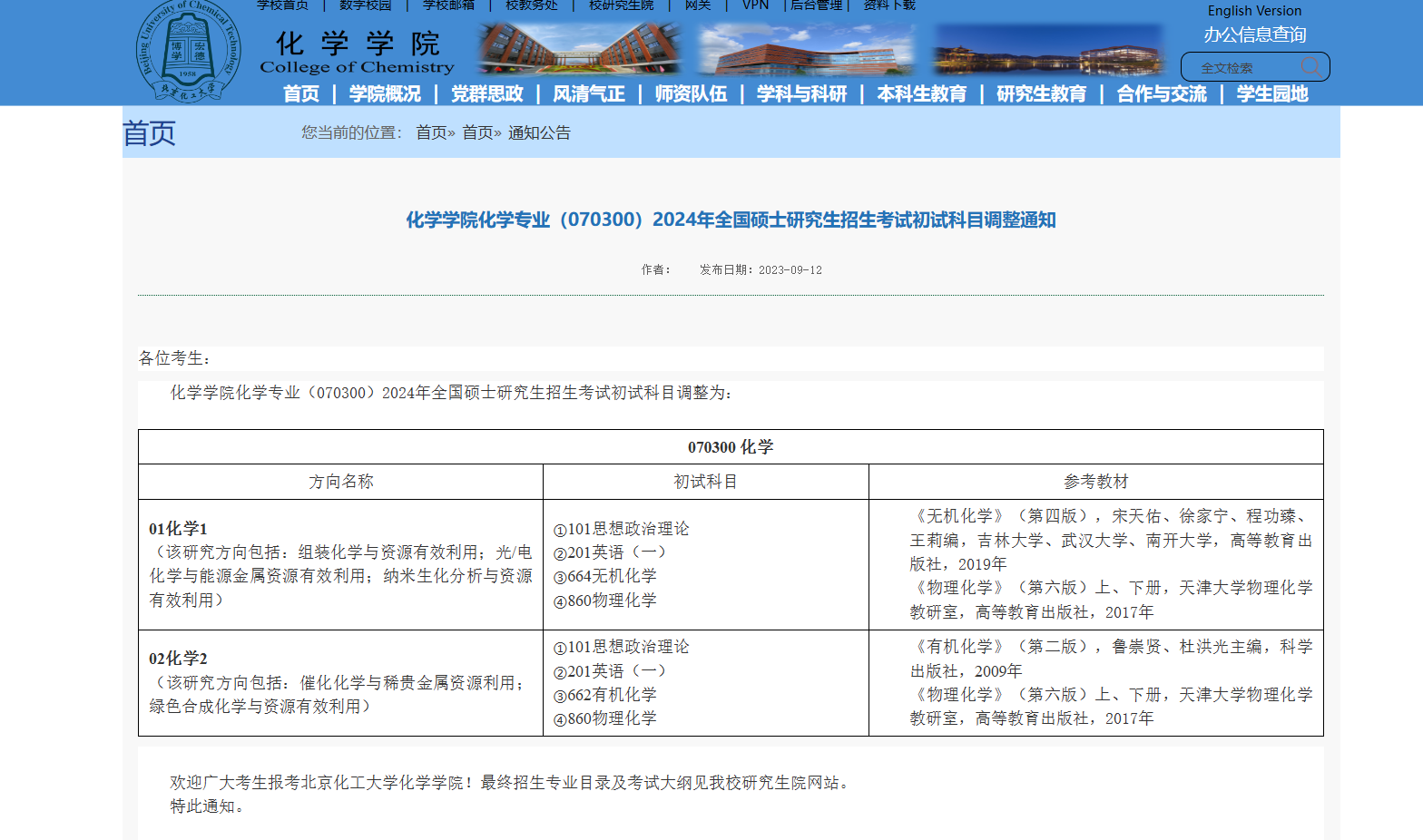Open the 学院概况 menu
1423x840 pixels.
[385, 93]
